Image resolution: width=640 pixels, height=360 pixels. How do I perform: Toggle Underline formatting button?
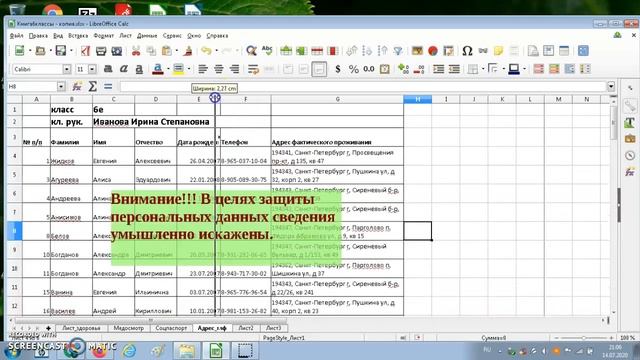139,69
